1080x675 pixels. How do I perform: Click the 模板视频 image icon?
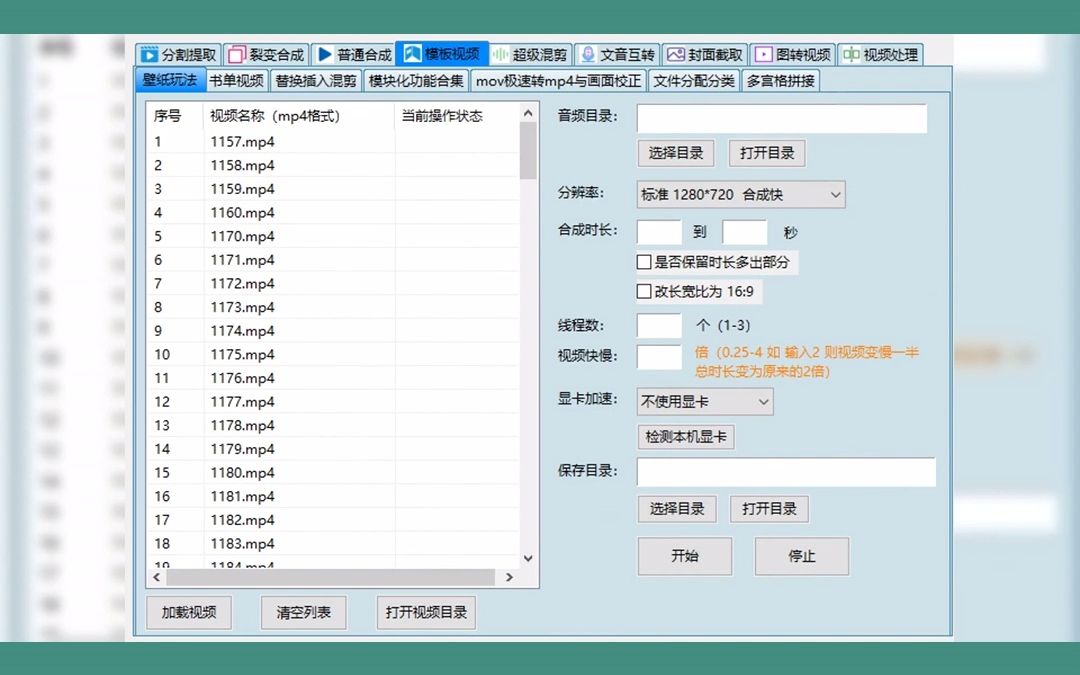pos(411,54)
